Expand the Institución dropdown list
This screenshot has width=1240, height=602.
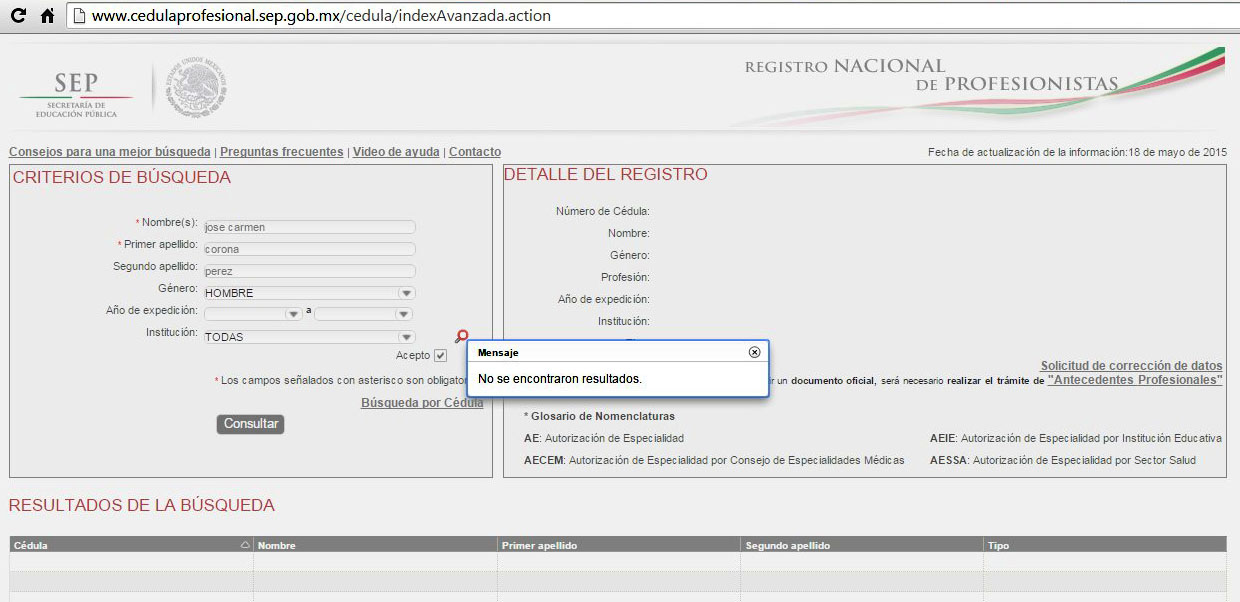click(406, 337)
